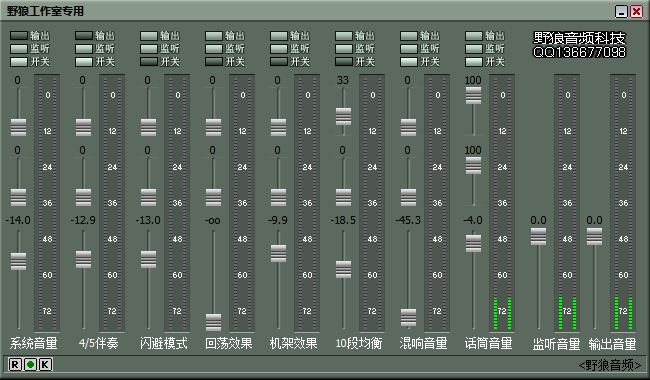Click the 10段均衡 channel label
Image resolution: width=650 pixels, height=380 pixels.
coord(359,343)
